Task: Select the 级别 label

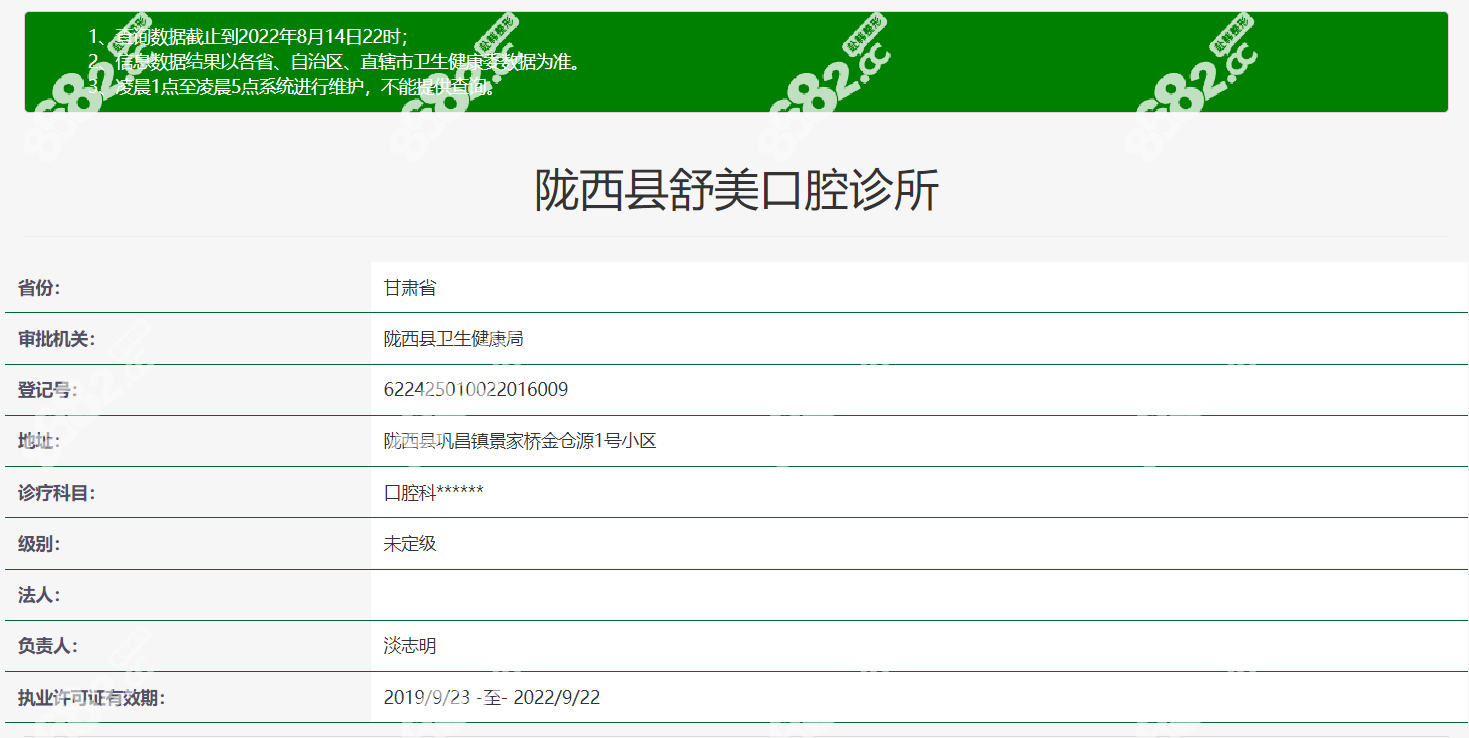Action: point(39,544)
